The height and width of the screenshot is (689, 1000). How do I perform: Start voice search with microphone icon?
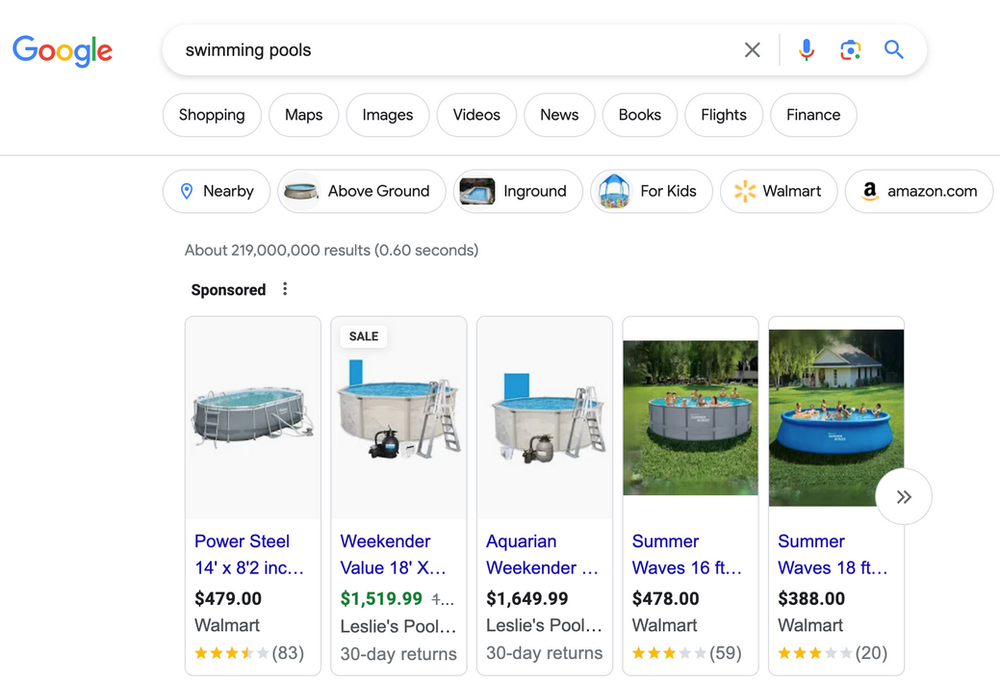click(x=806, y=50)
